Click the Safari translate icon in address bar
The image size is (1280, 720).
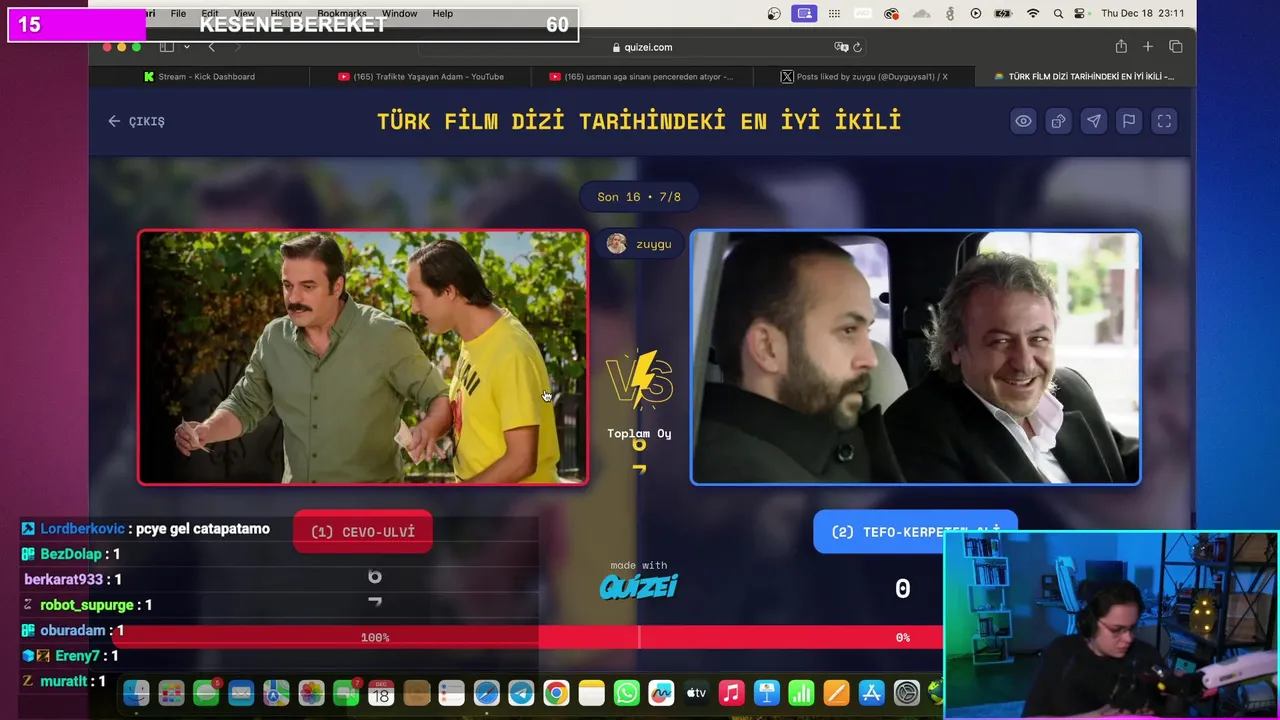pyautogui.click(x=841, y=47)
